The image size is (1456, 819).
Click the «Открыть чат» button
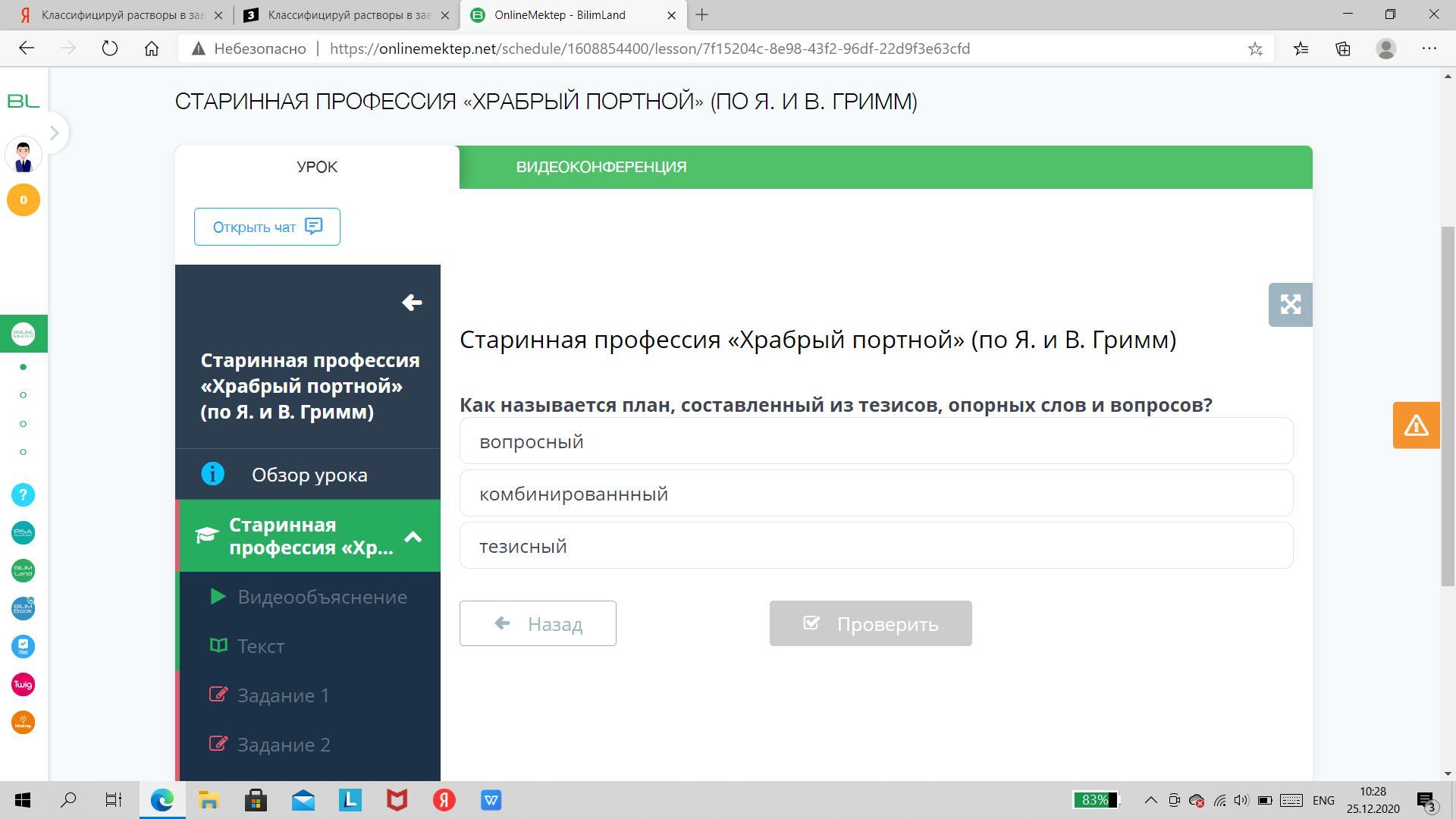pos(267,227)
